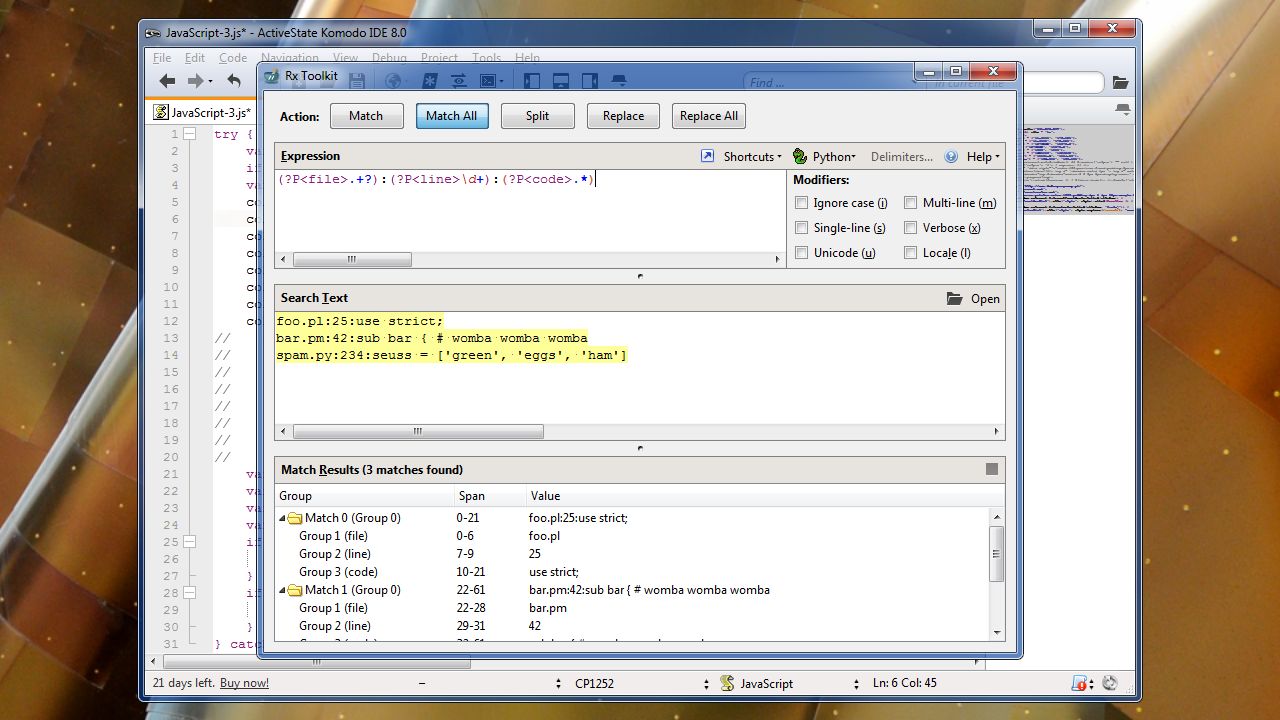Open the Edit menu
1280x720 pixels.
(x=195, y=58)
